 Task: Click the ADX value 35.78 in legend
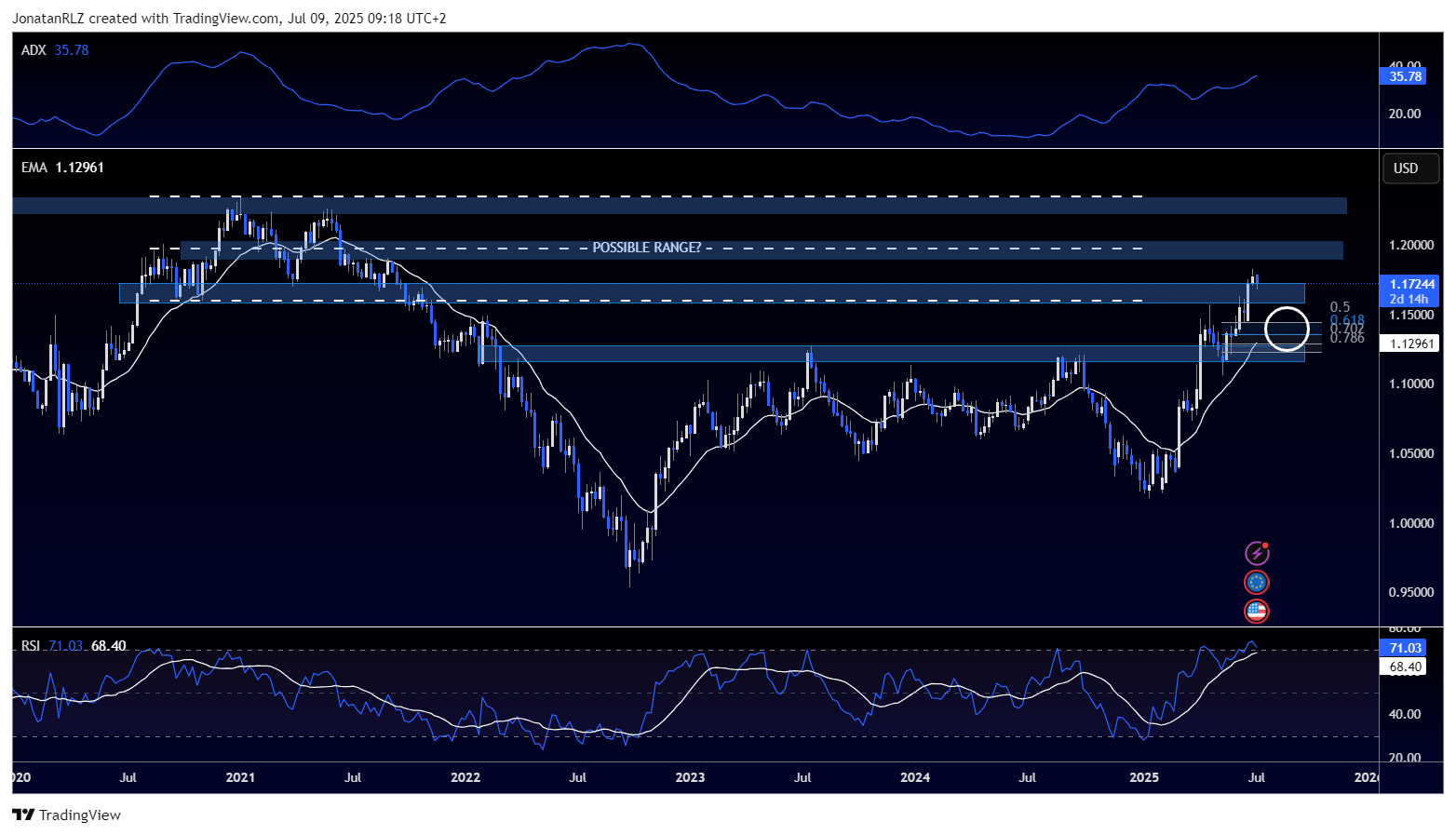(x=72, y=50)
